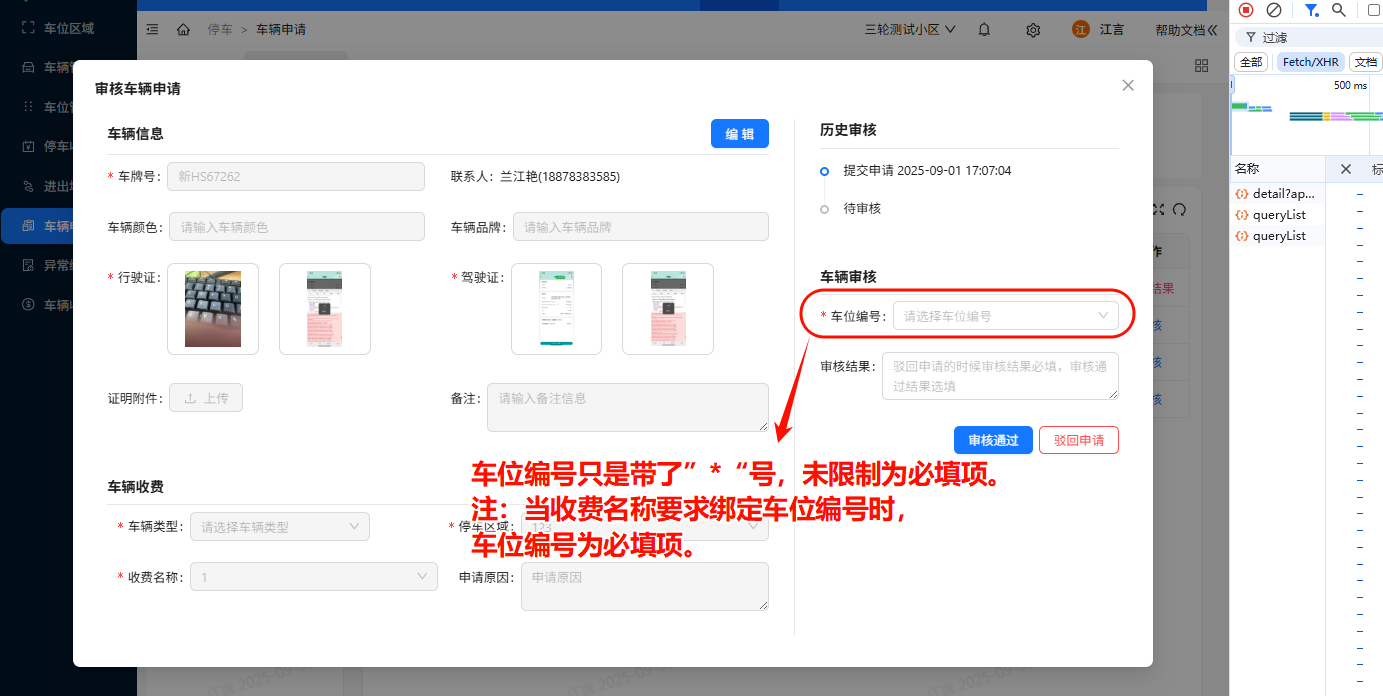Enable the Fetch/XHR request filter chip
The width and height of the screenshot is (1383, 696).
(1310, 61)
